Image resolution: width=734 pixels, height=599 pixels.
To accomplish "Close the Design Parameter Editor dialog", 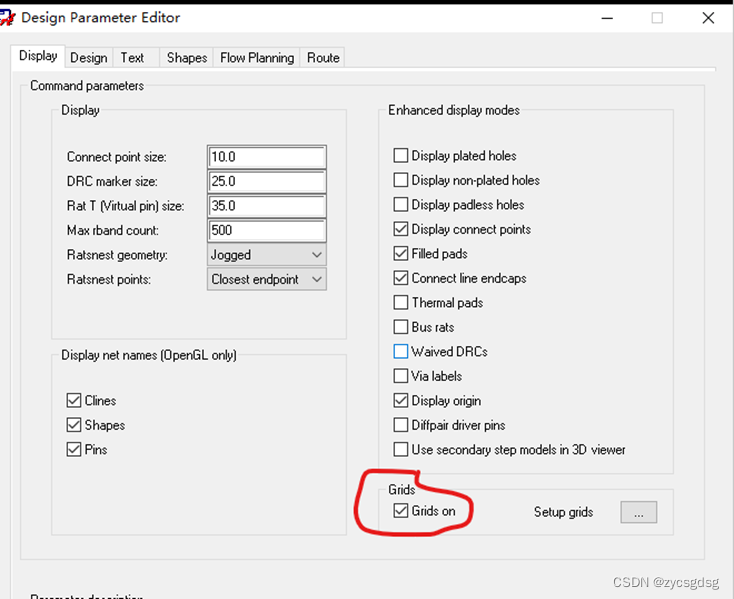I will coord(708,18).
